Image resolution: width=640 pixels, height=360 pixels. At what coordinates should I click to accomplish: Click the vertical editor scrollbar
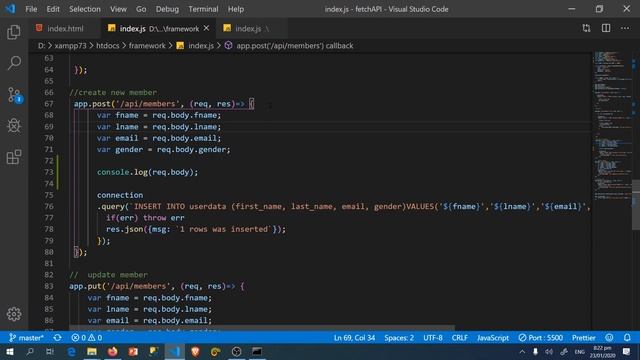636,204
